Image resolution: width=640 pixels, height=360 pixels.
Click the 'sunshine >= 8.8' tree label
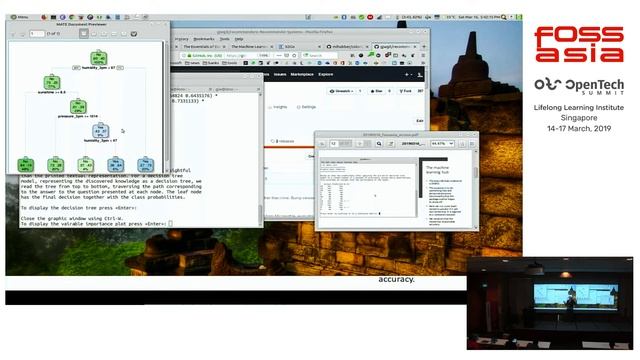pos(52,92)
